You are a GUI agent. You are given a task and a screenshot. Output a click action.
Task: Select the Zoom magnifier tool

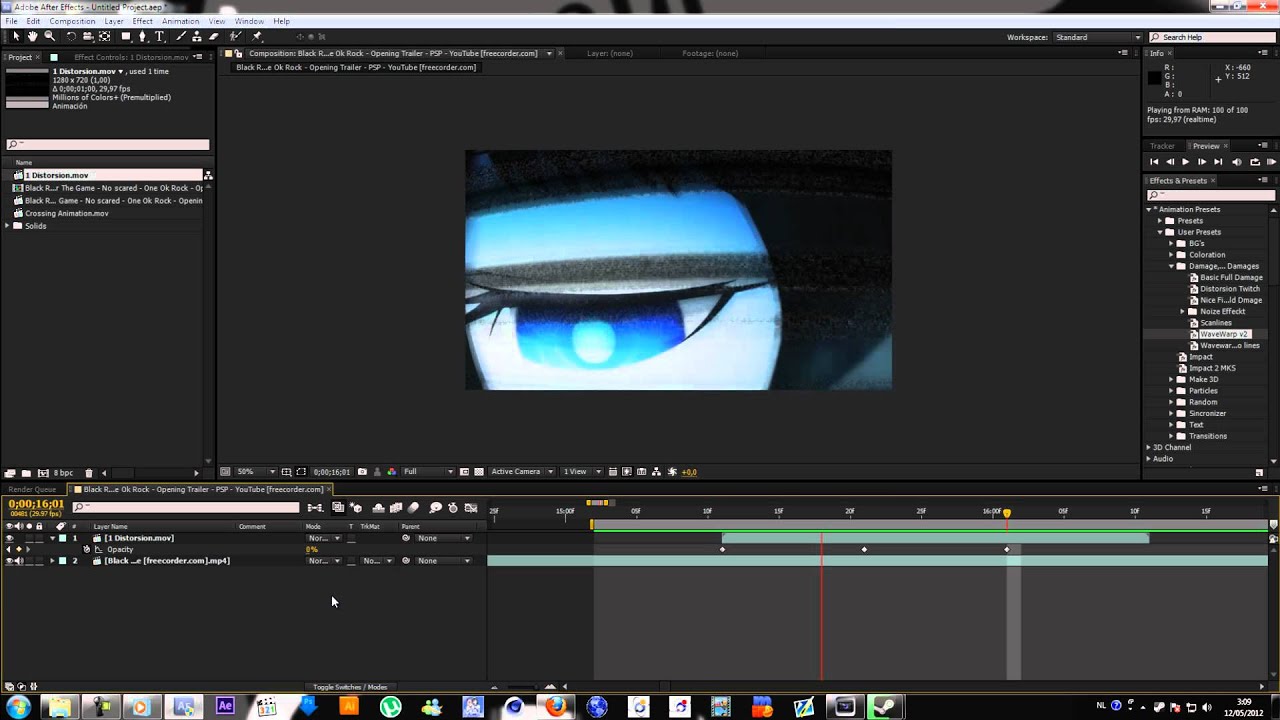[x=49, y=36]
